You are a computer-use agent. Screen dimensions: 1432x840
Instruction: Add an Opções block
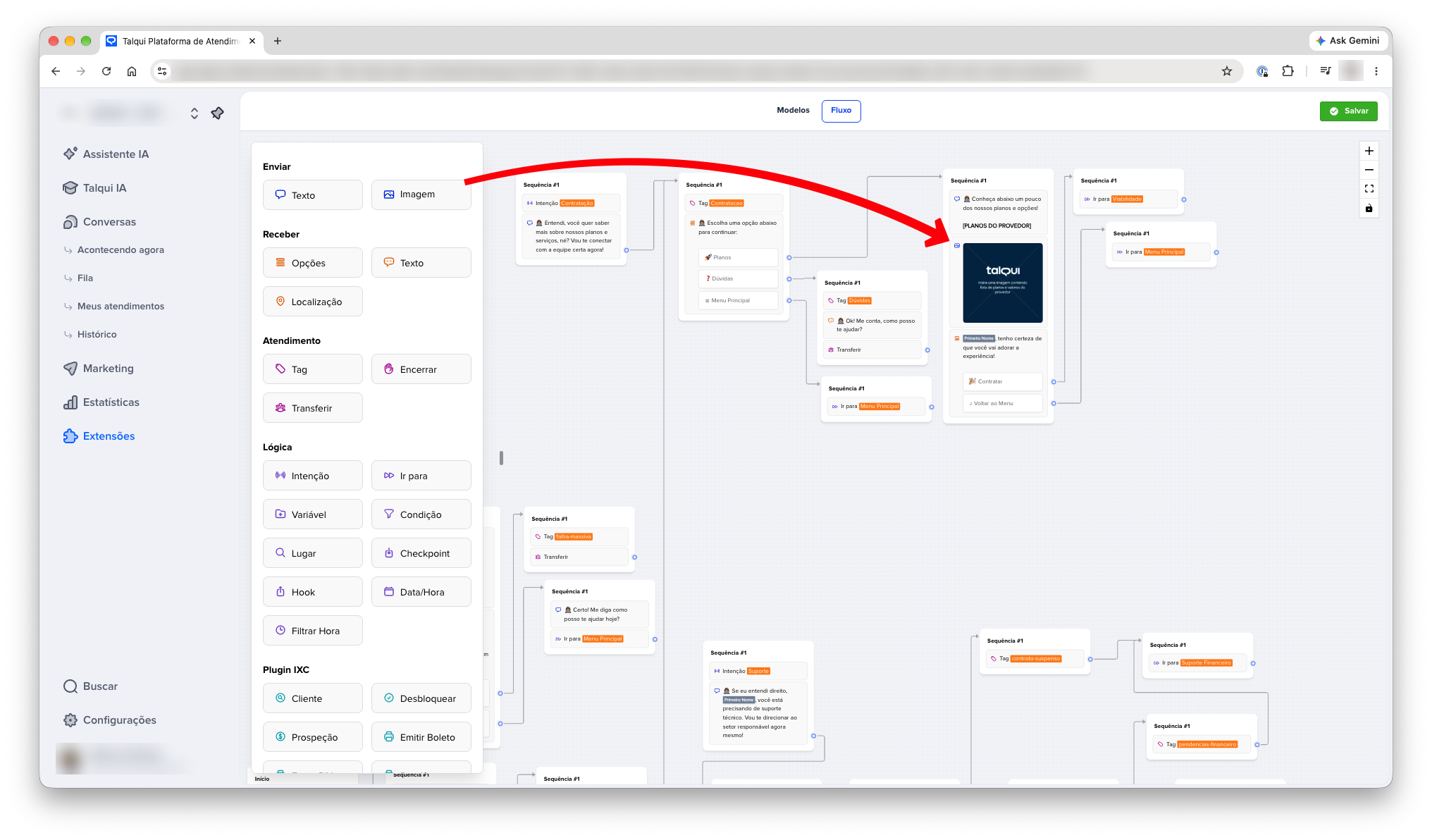point(313,263)
